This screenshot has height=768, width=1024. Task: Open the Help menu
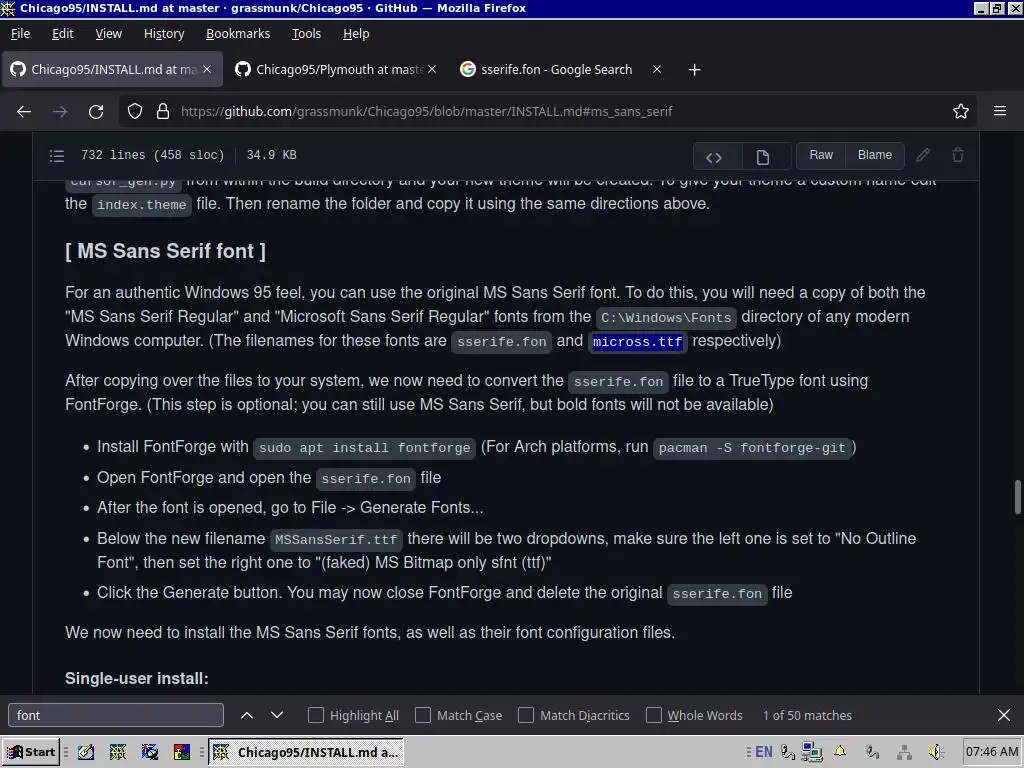(356, 33)
